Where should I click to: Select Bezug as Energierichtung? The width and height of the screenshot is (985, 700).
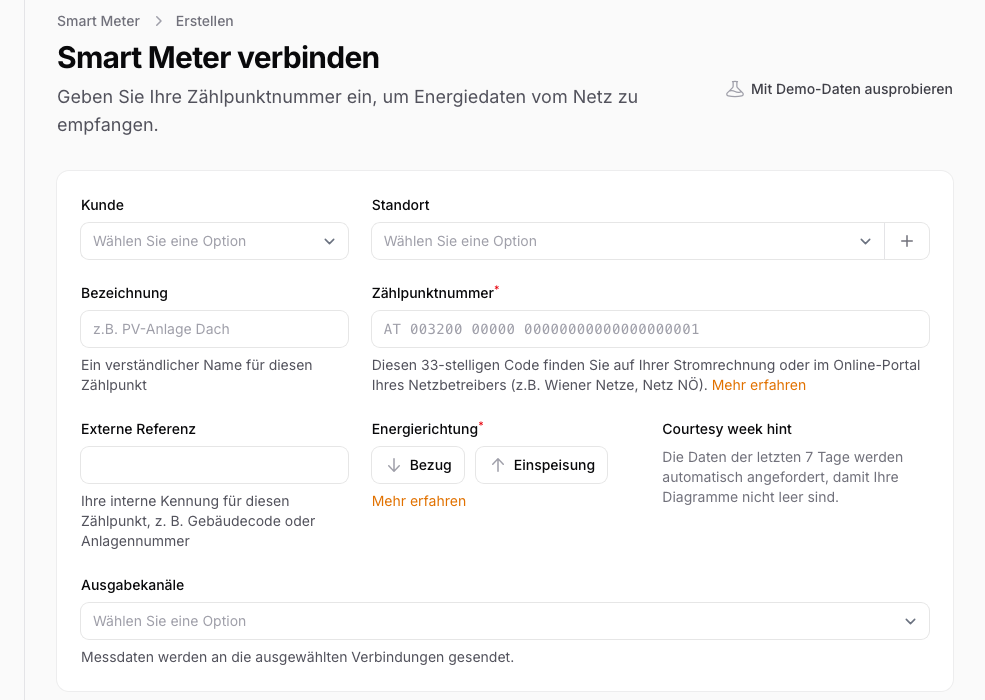tap(418, 464)
